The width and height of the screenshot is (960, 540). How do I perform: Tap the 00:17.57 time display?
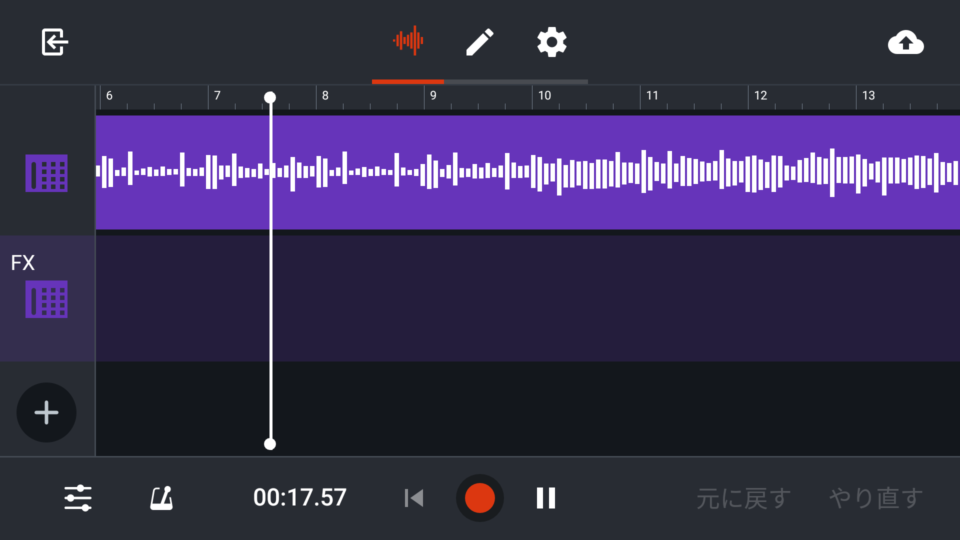click(300, 498)
